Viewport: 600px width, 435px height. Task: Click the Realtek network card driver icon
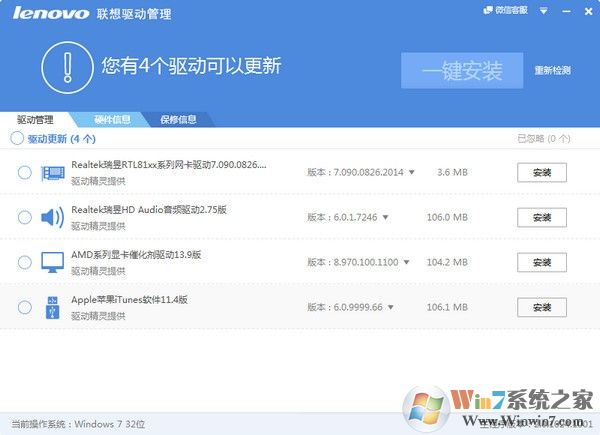tap(53, 173)
